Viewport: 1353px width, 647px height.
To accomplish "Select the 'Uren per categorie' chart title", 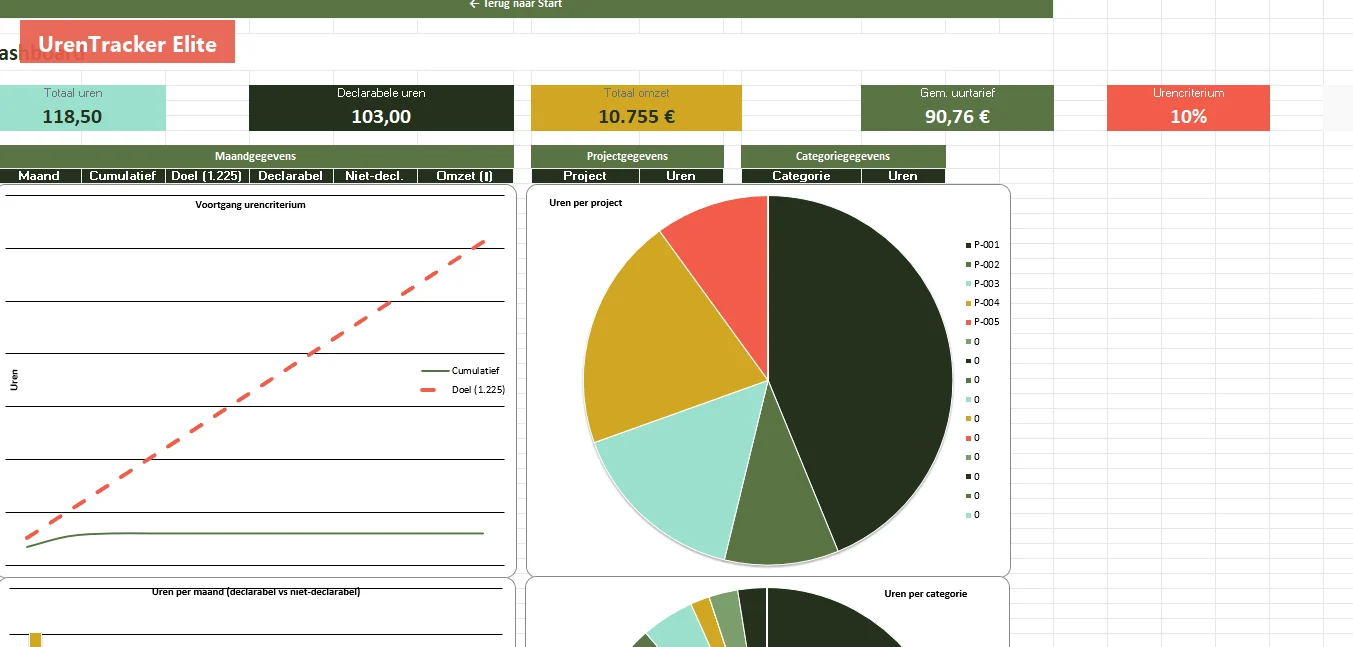I will pos(925,594).
